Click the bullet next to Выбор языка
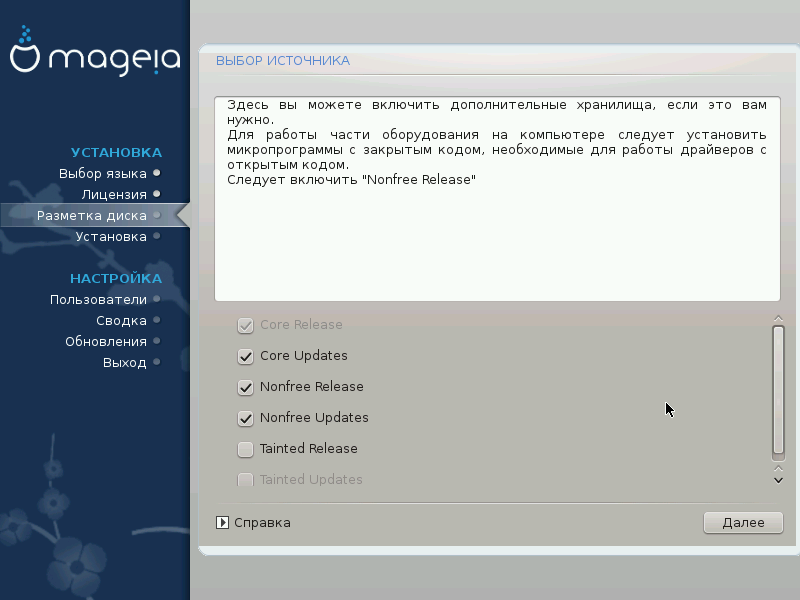This screenshot has width=800, height=600. [x=157, y=173]
